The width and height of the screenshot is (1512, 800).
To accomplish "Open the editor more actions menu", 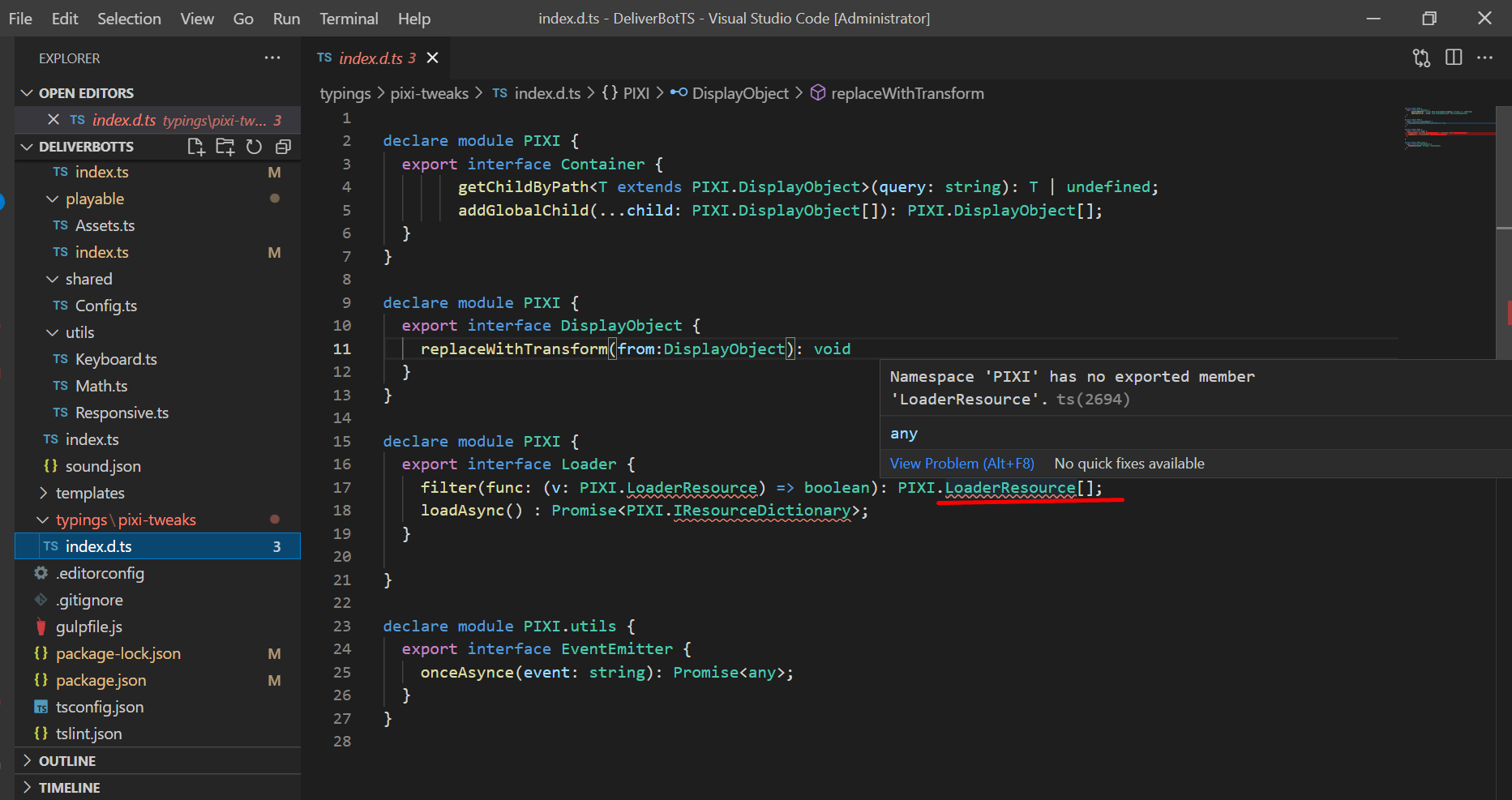I will click(1484, 58).
